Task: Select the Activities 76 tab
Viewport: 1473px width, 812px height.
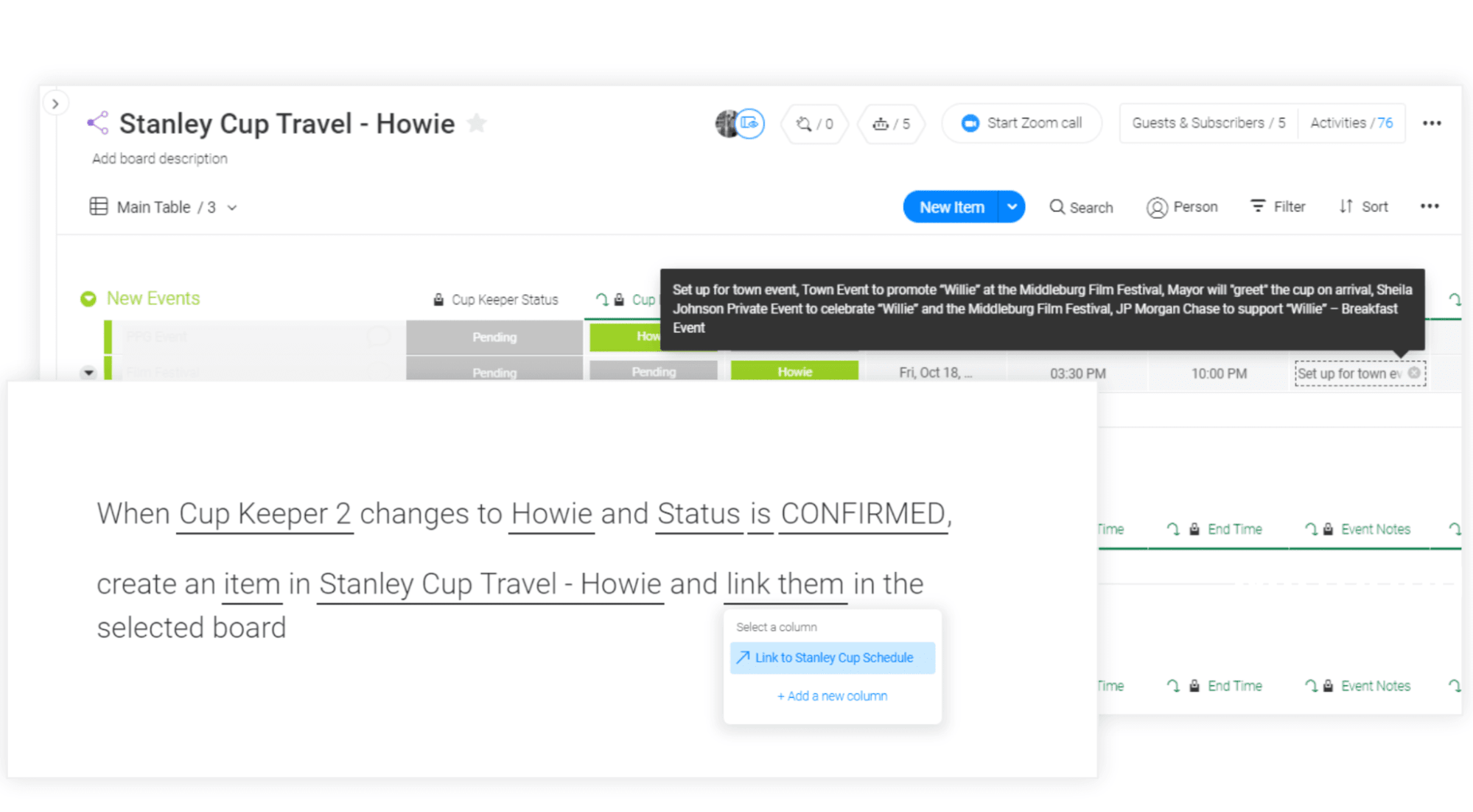Action: point(1351,122)
